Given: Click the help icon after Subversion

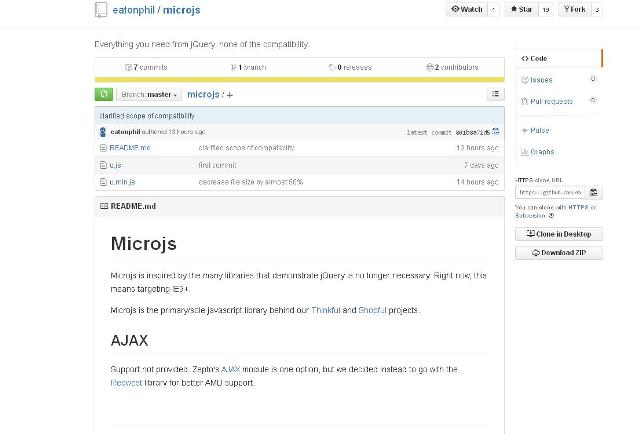Looking at the screenshot, I should pos(551,216).
